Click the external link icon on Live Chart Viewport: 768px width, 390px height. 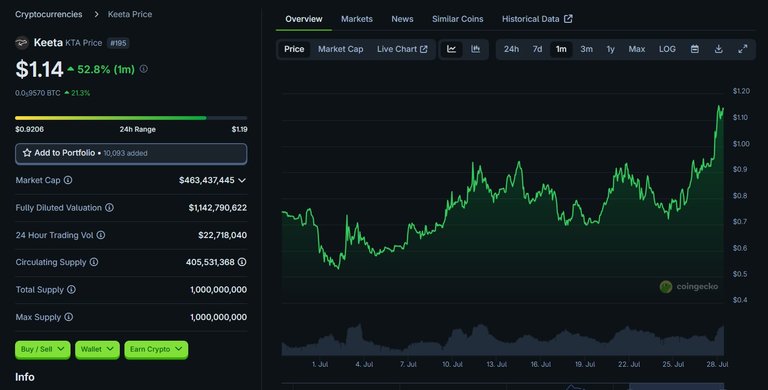tap(424, 49)
